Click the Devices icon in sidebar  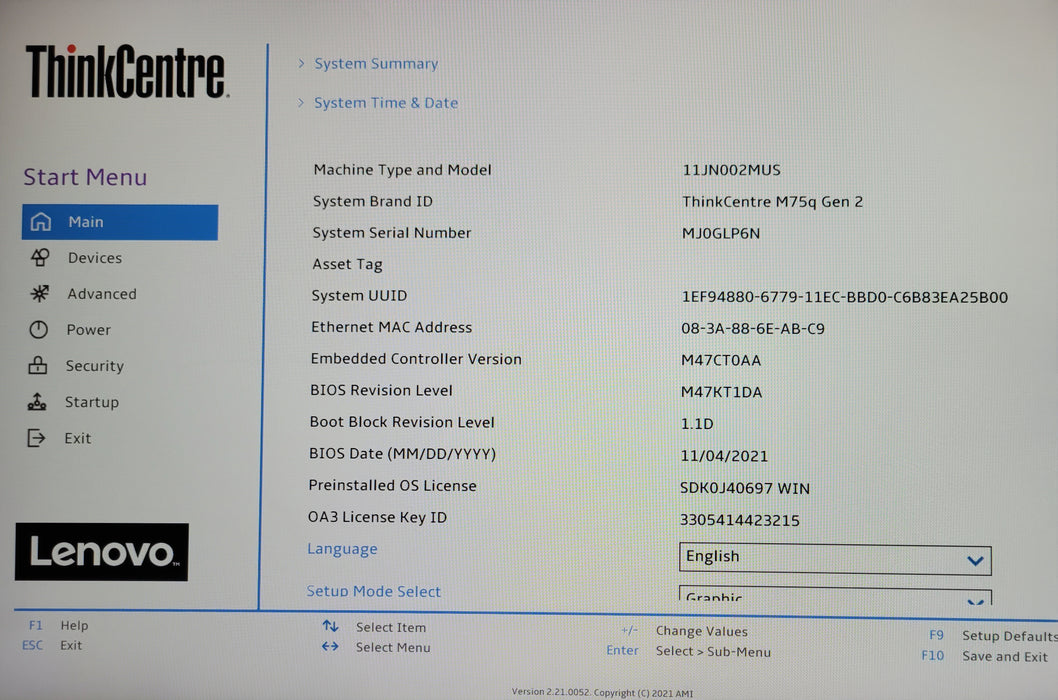coord(40,257)
